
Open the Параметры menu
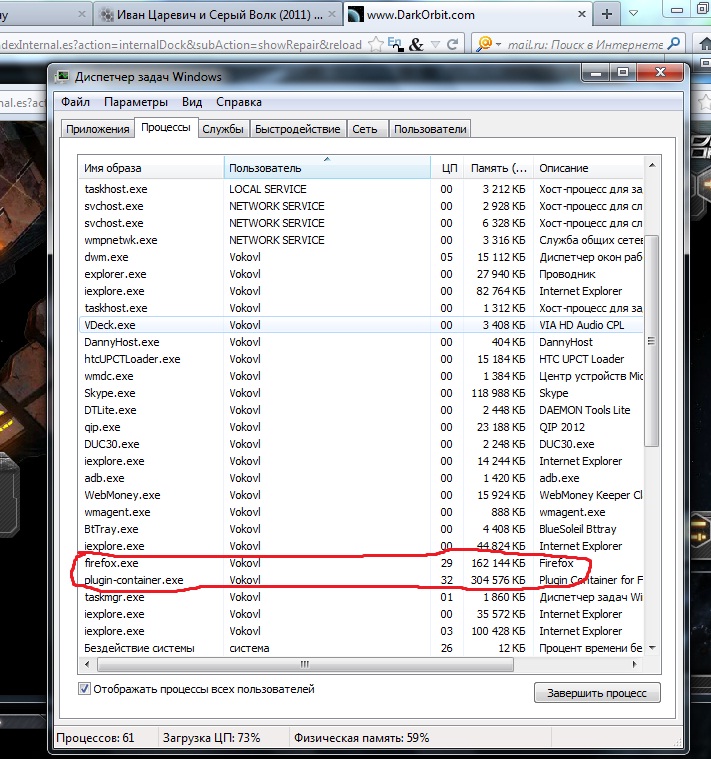[x=136, y=102]
